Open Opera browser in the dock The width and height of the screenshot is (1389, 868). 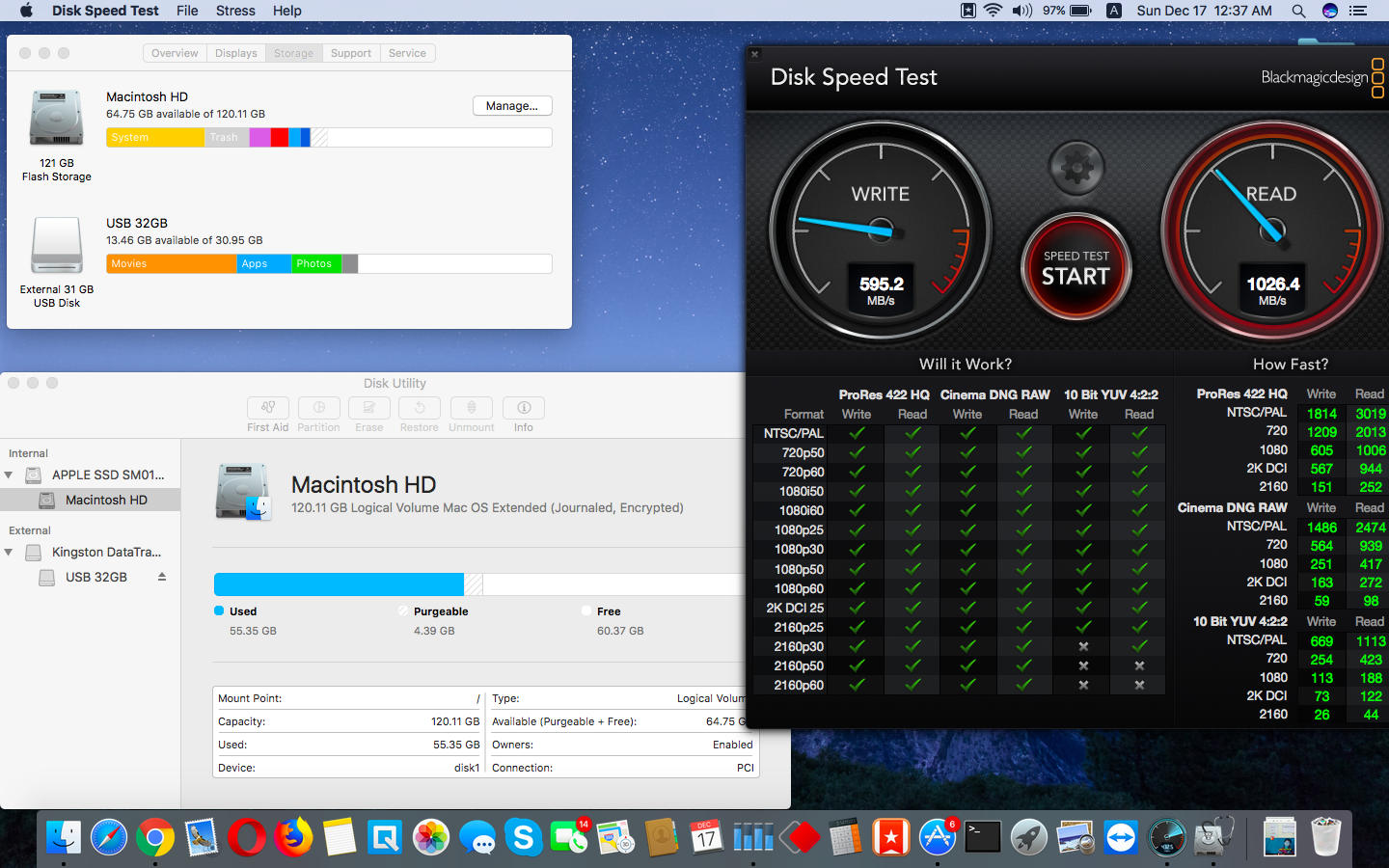click(x=247, y=837)
